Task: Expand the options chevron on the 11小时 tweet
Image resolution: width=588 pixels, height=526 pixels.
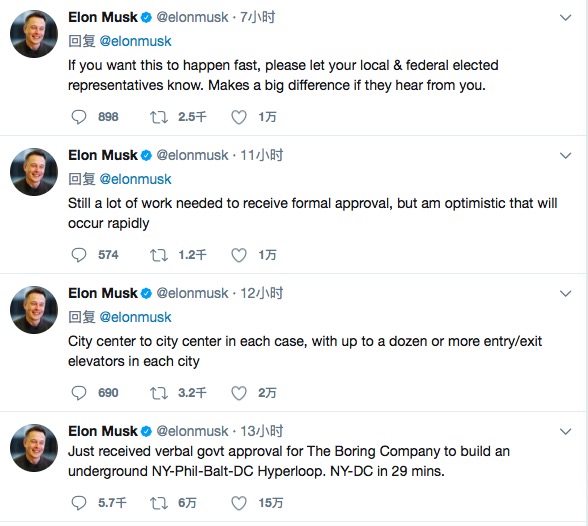Action: 565,156
